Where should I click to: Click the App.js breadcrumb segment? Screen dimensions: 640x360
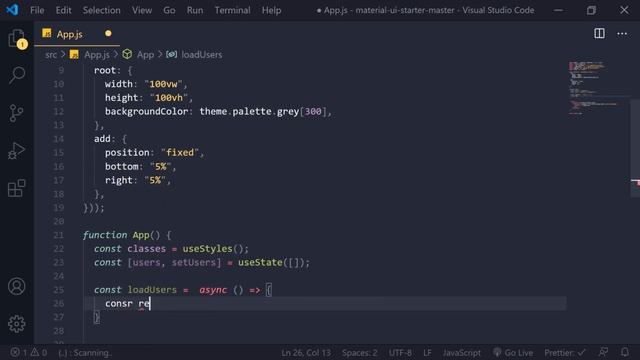pyautogui.click(x=97, y=55)
